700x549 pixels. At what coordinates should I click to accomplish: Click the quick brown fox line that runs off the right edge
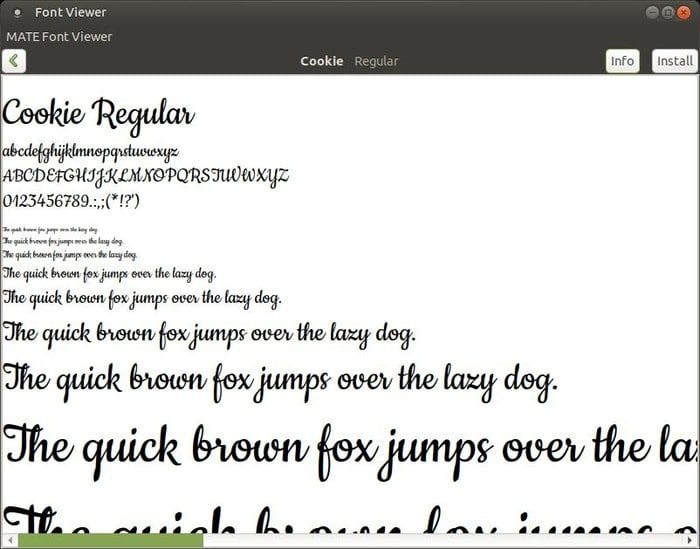click(350, 451)
